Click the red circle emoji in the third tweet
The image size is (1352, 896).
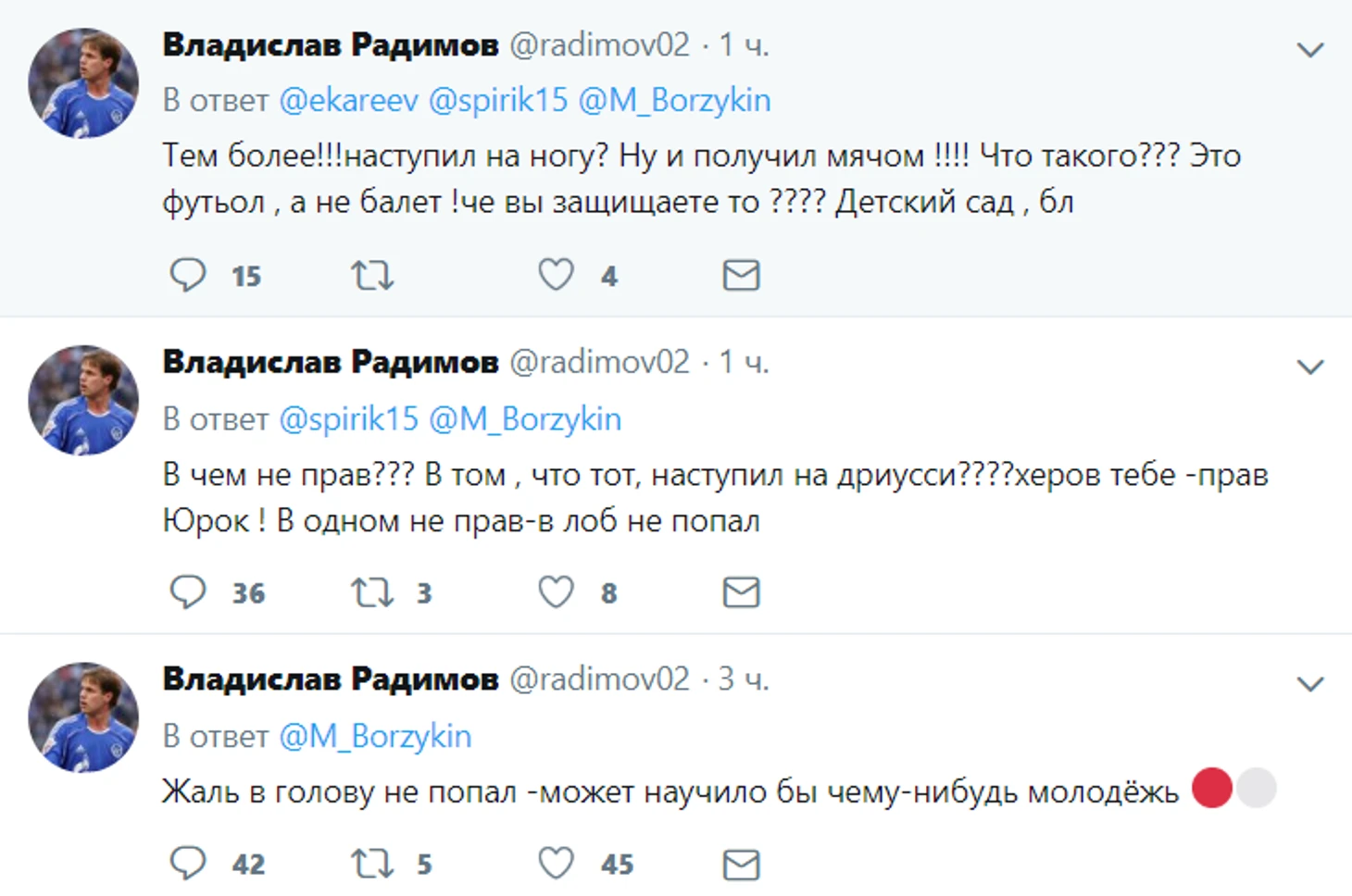click(1211, 789)
